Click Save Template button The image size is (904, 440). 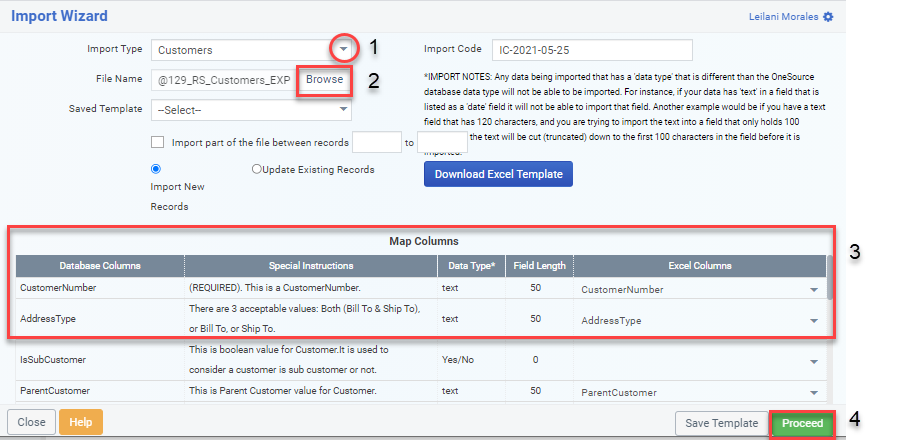pos(721,423)
